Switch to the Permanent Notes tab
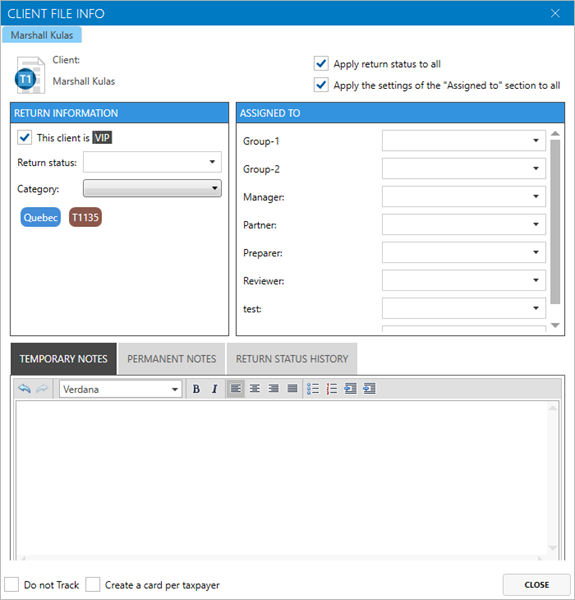Screen dimensions: 575x600 [171, 359]
